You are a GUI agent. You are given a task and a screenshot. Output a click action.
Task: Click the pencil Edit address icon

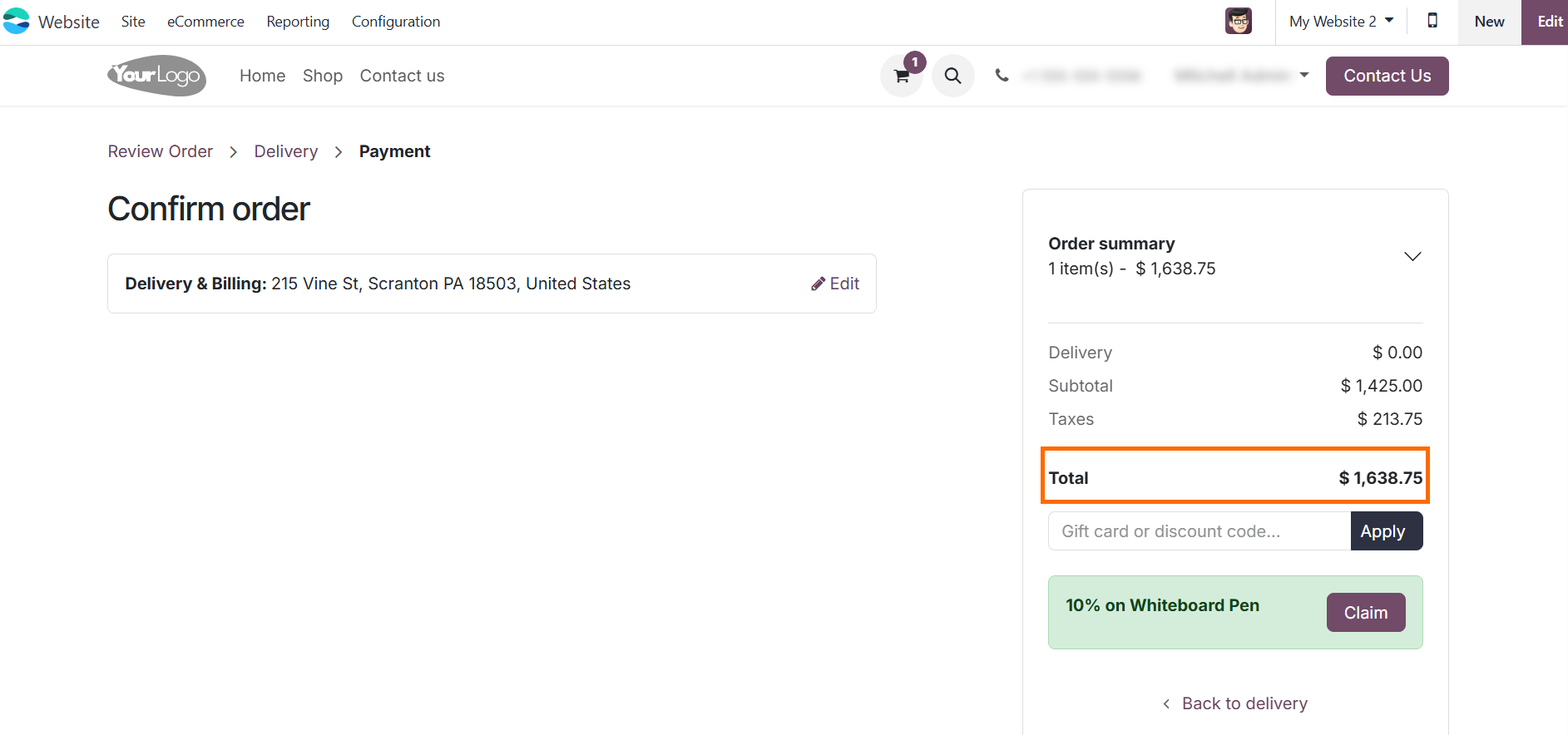pyautogui.click(x=818, y=284)
